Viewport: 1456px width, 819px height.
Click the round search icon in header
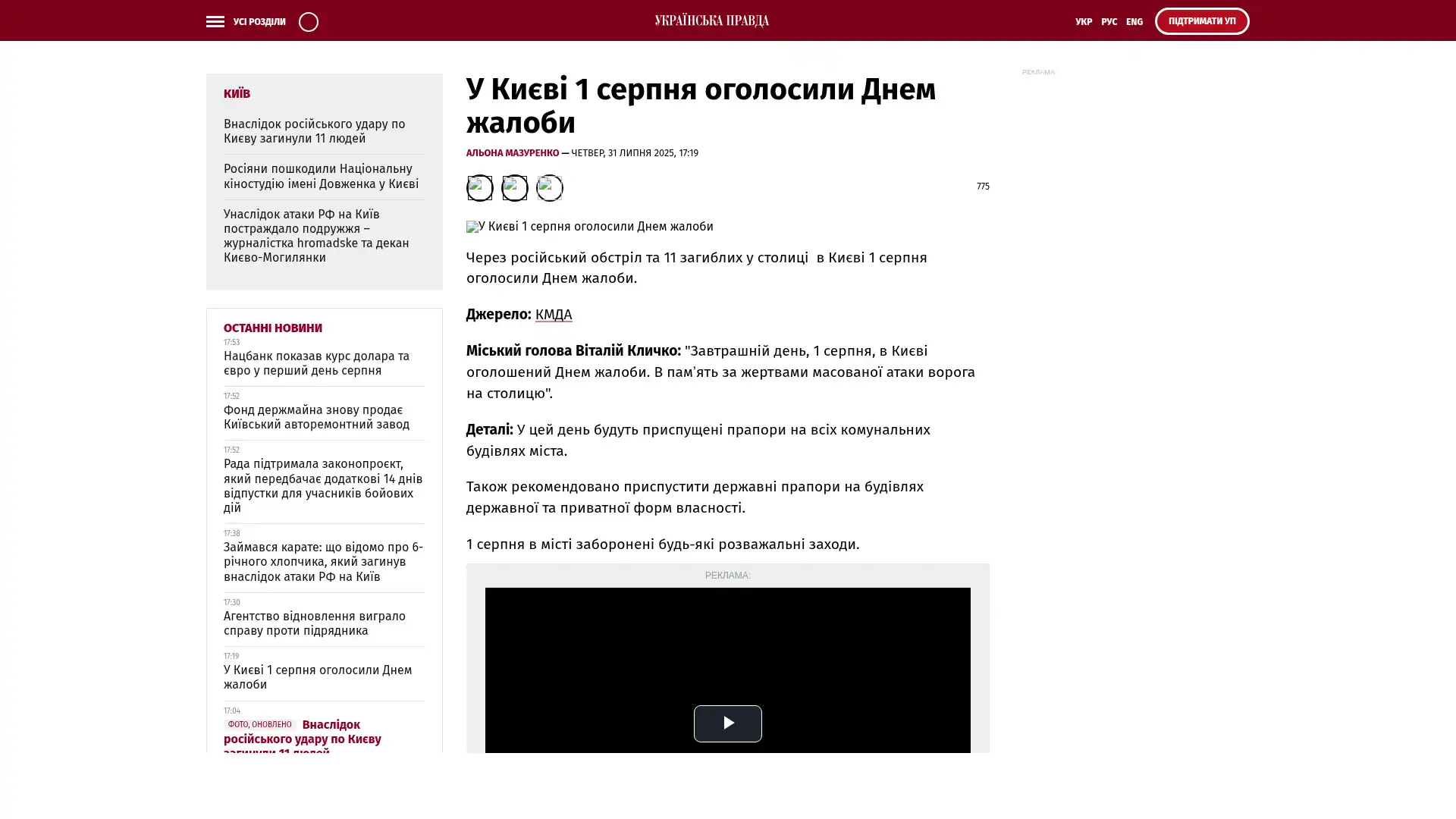[x=309, y=21]
